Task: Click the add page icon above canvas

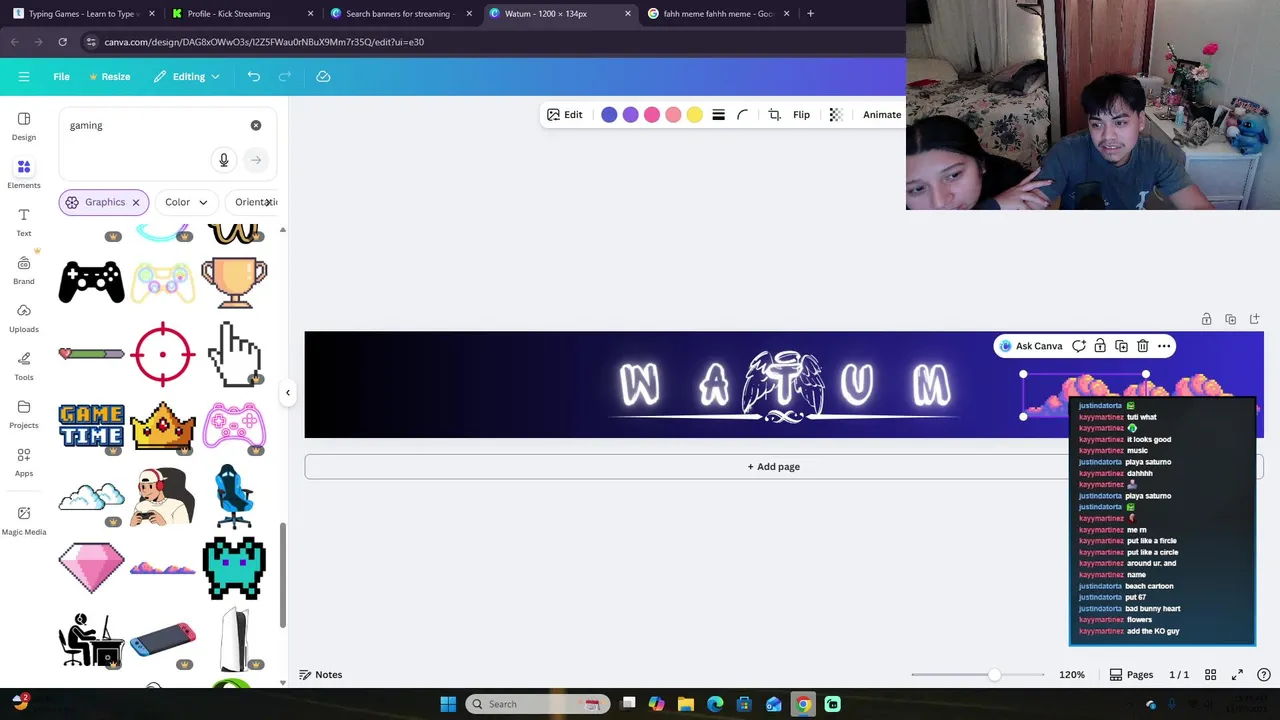Action: point(1255,319)
